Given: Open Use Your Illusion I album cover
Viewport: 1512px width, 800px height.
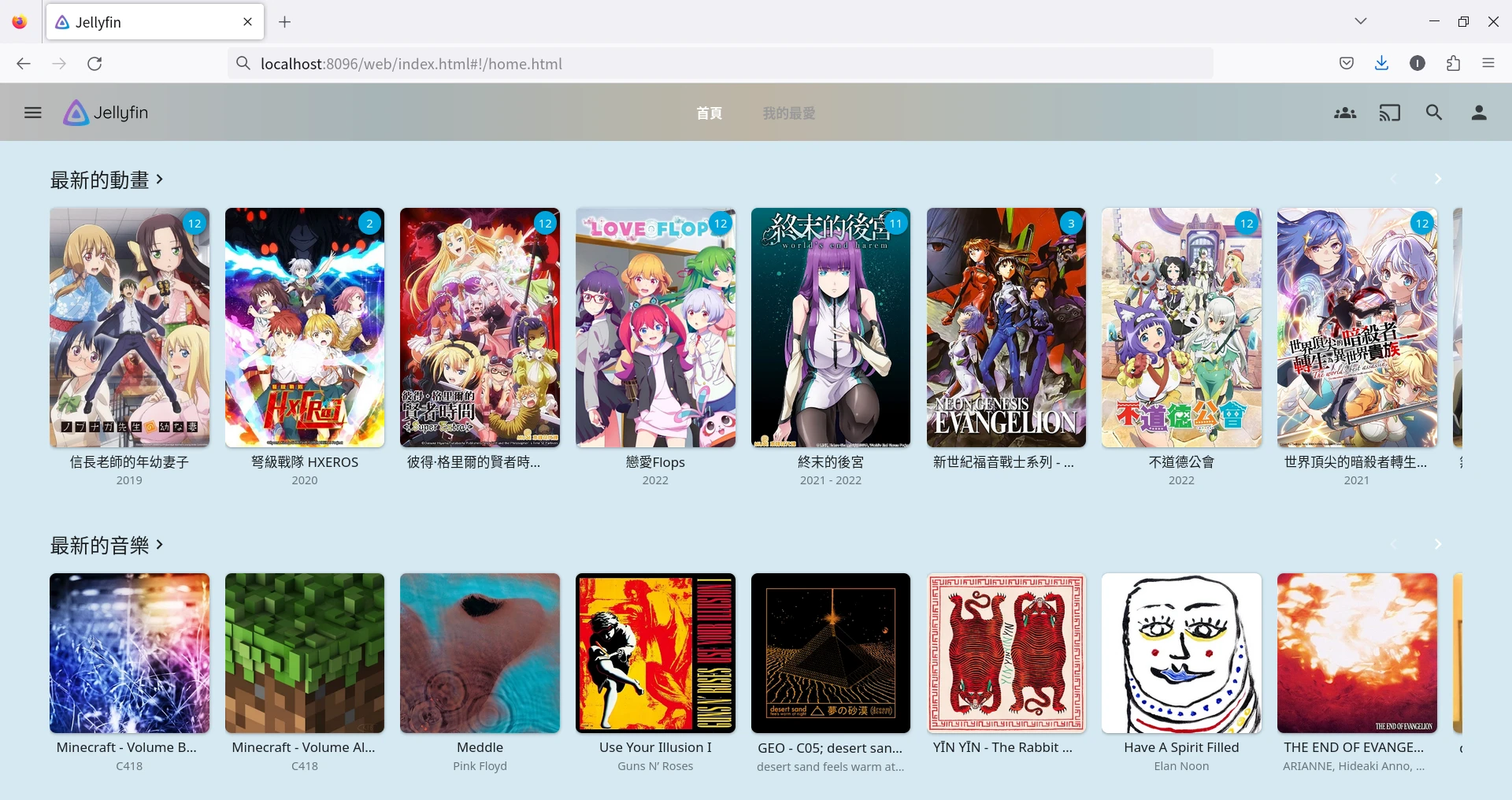Looking at the screenshot, I should [655, 654].
